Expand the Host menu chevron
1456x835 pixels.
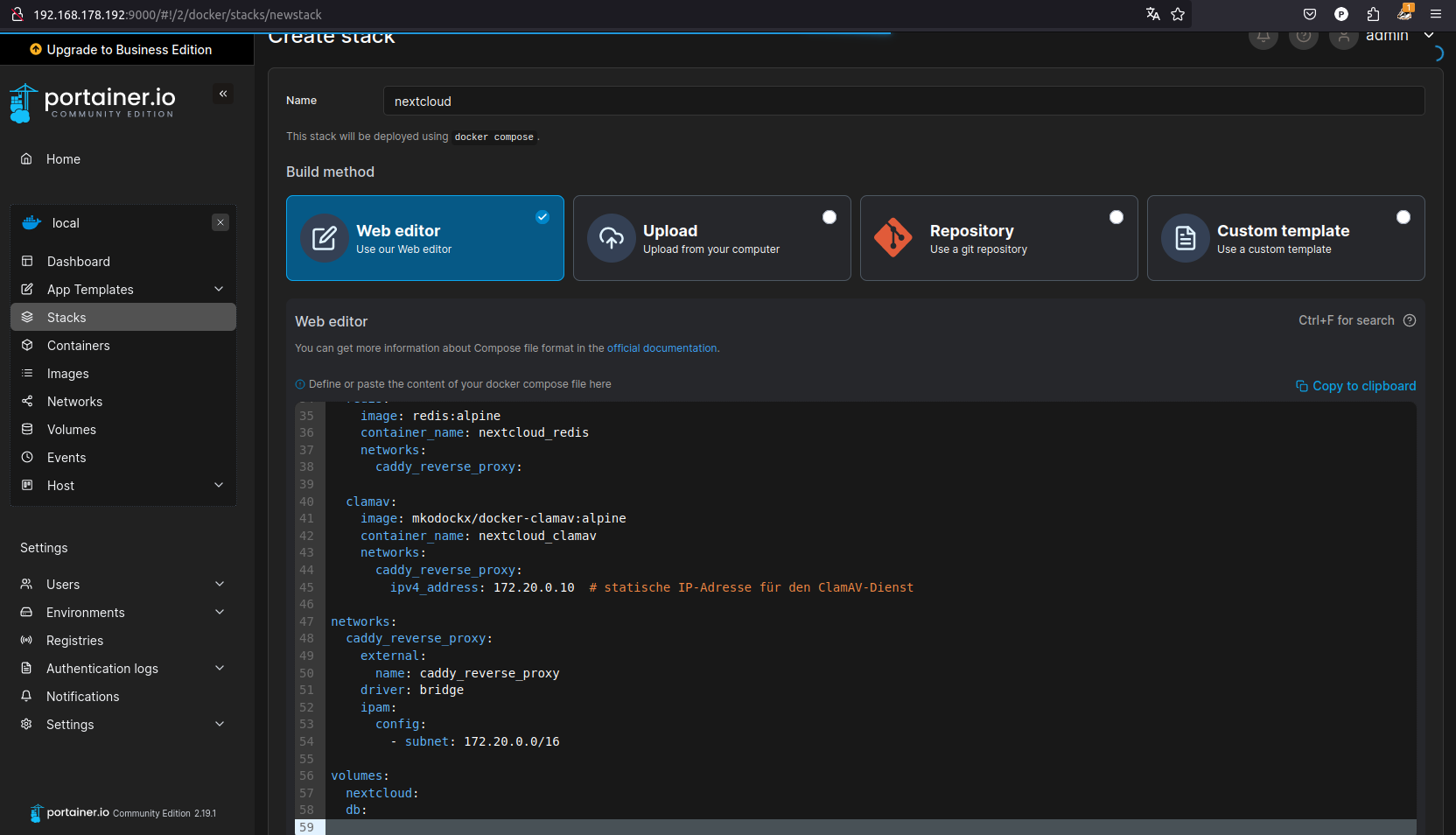tap(219, 486)
